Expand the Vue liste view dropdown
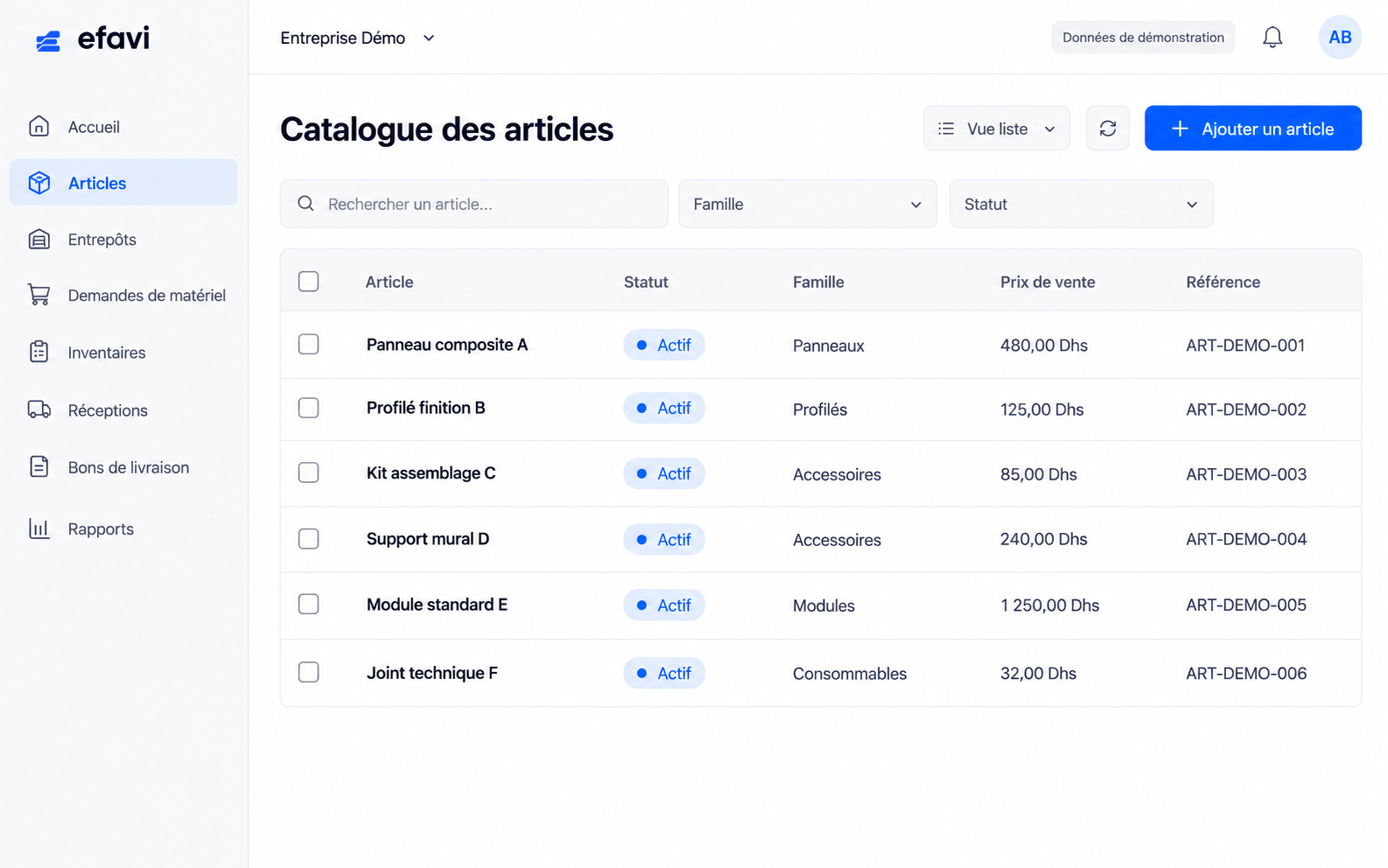Viewport: 1388px width, 868px height. (x=997, y=129)
